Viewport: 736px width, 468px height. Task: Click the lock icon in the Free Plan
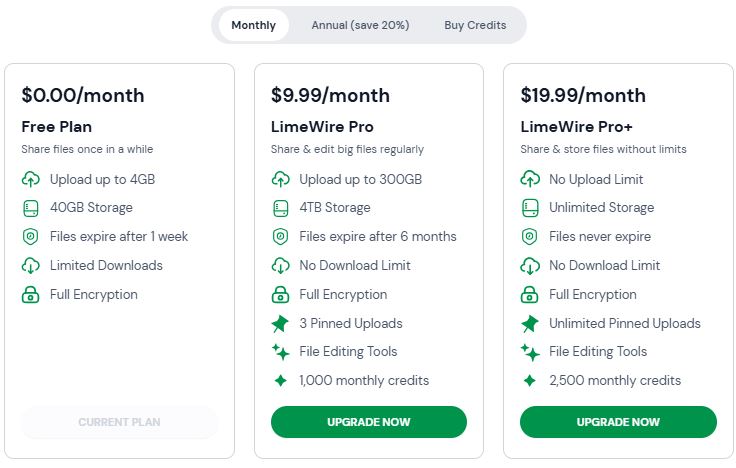pyautogui.click(x=31, y=294)
